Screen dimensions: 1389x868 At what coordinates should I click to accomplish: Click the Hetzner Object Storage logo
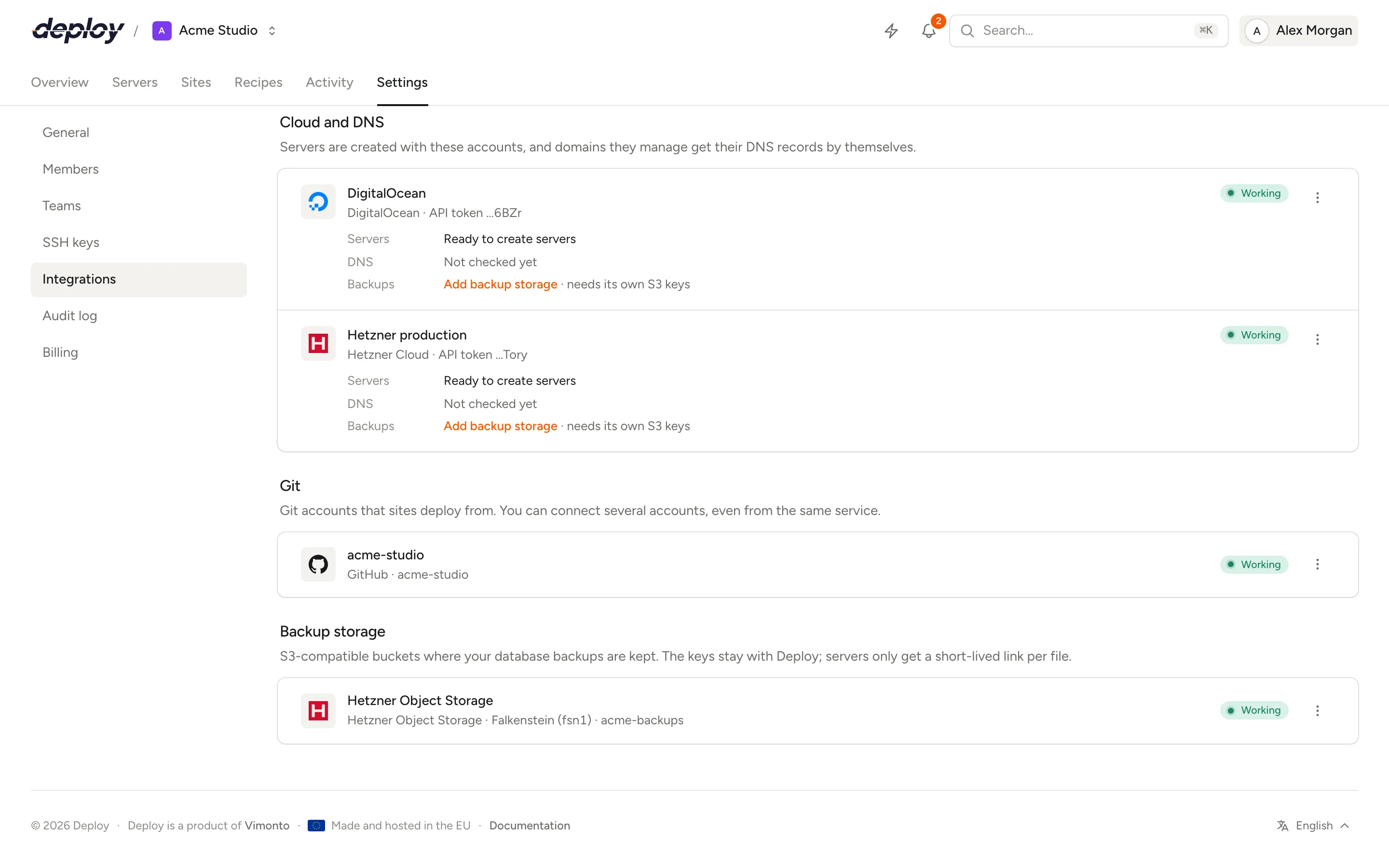click(318, 711)
